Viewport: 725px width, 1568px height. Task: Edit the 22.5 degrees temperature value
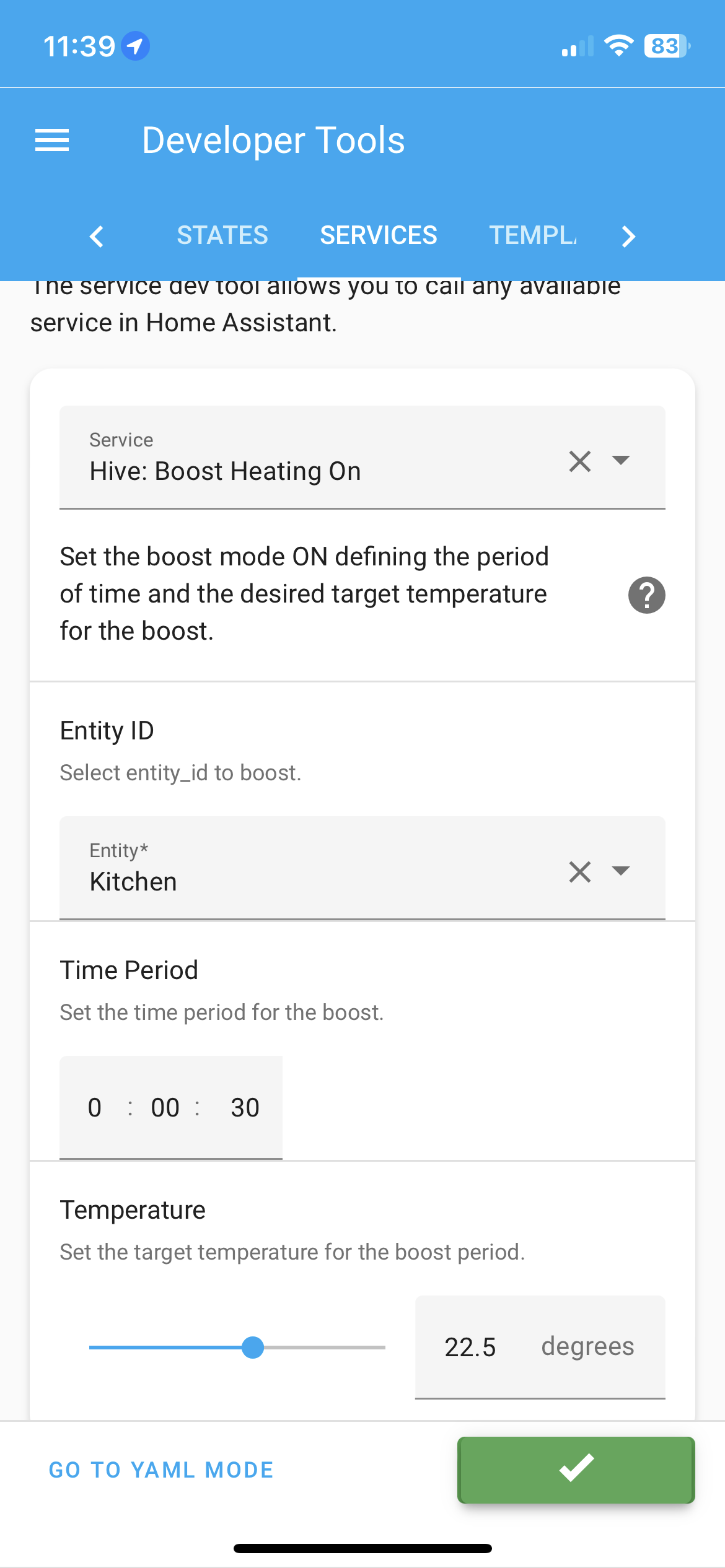[471, 1347]
